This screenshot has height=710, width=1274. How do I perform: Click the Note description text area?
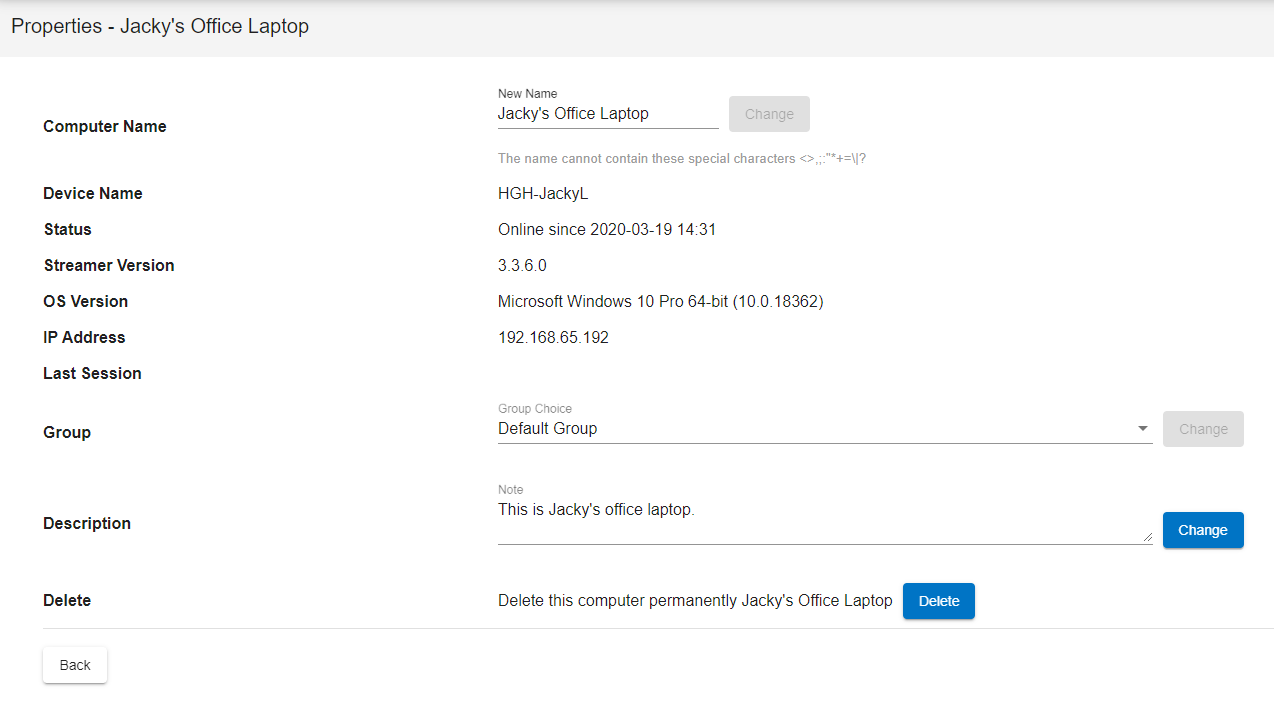pos(825,521)
